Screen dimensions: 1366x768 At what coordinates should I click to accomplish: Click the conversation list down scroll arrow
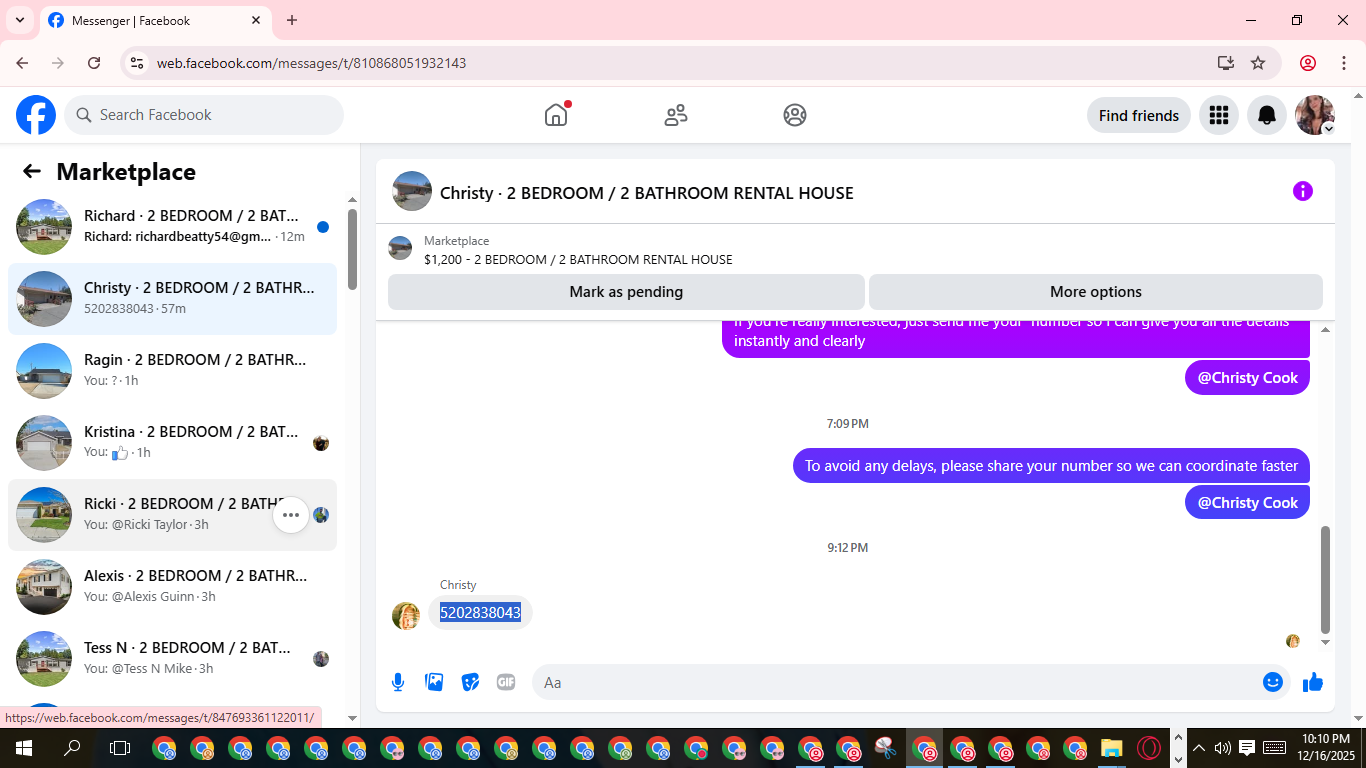point(352,718)
